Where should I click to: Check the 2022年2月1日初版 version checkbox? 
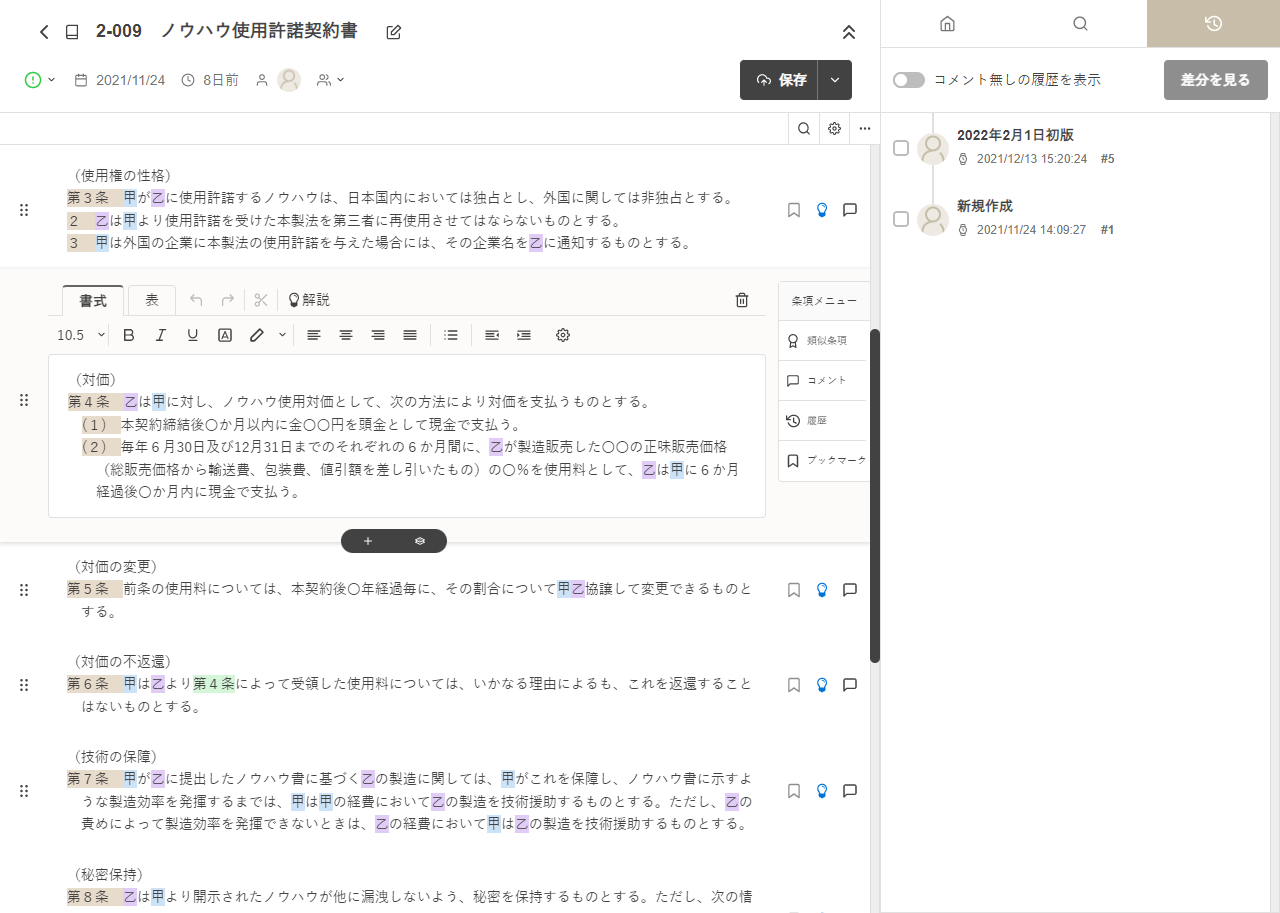900,147
